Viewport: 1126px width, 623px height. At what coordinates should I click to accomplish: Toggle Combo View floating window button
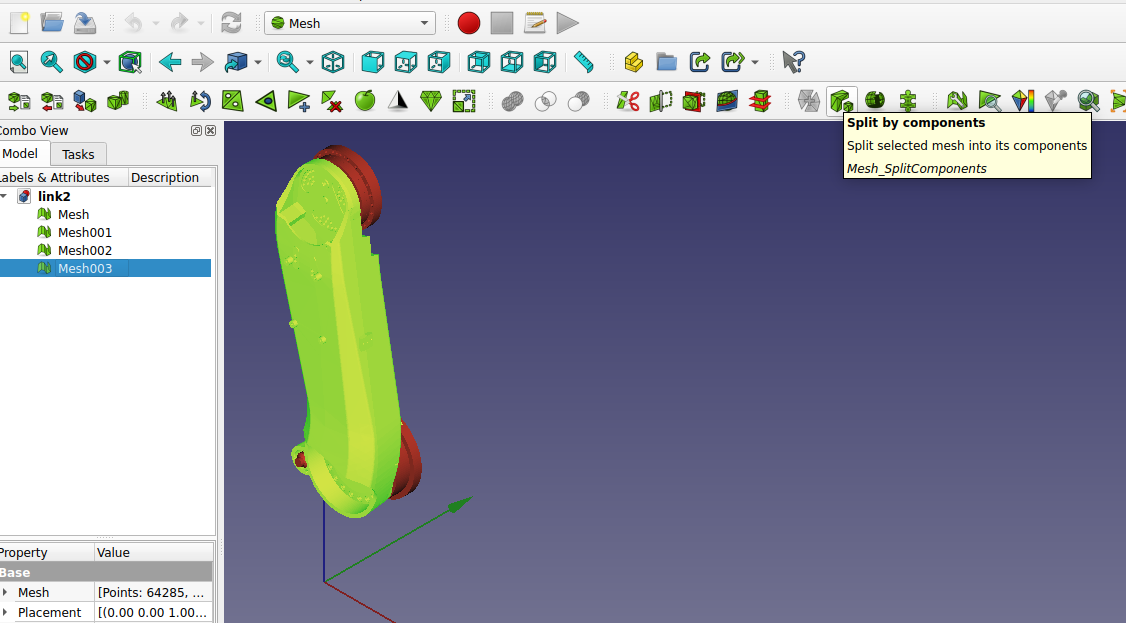(x=196, y=130)
